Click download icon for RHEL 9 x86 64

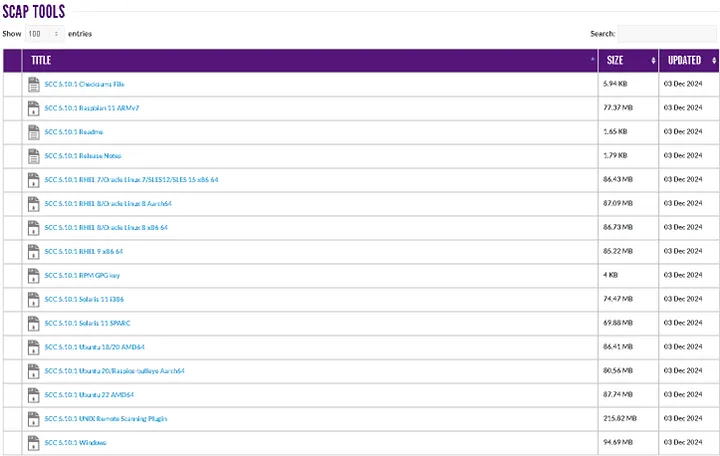34,252
